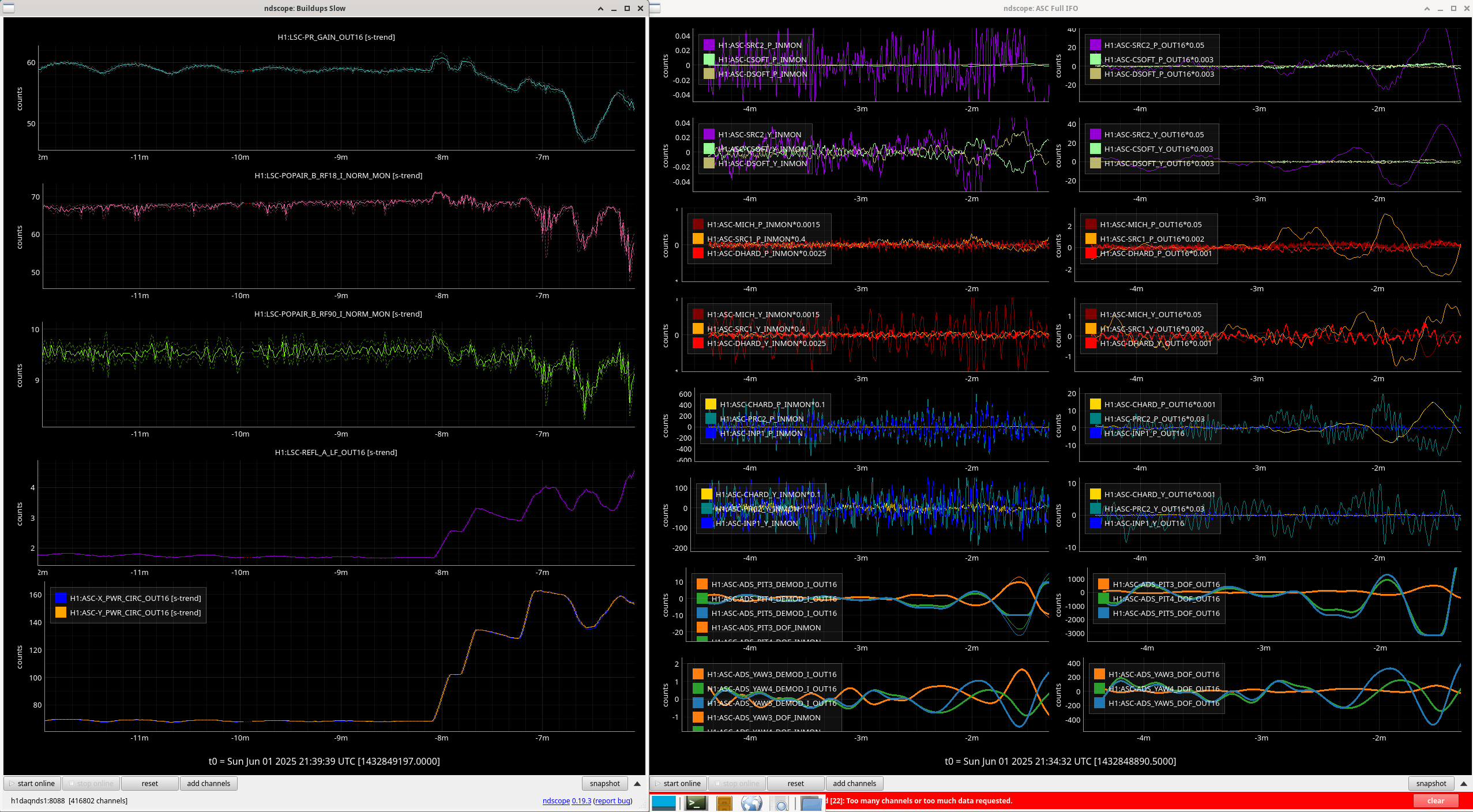Screen dimensions: 1473x812
Task: Click the H1:ASC-DHARD_P_OUT16*0.001 legend label
Action: point(1156,253)
